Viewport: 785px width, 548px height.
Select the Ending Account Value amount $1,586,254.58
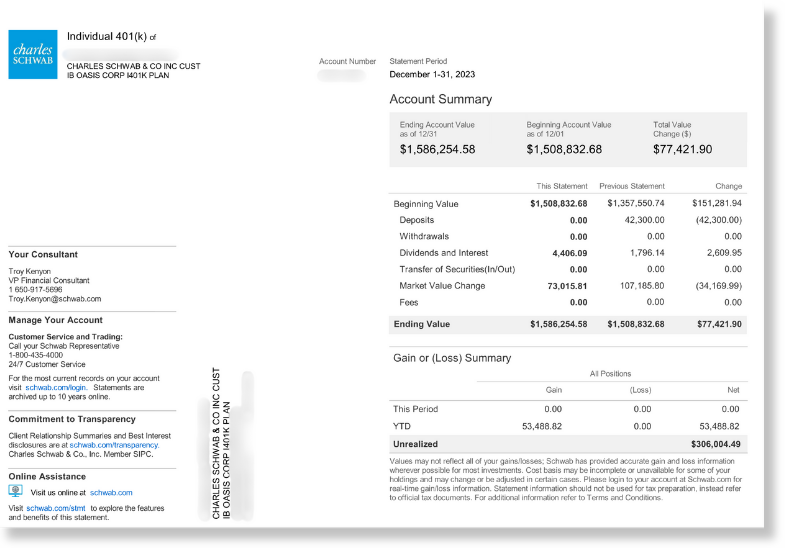(x=437, y=149)
